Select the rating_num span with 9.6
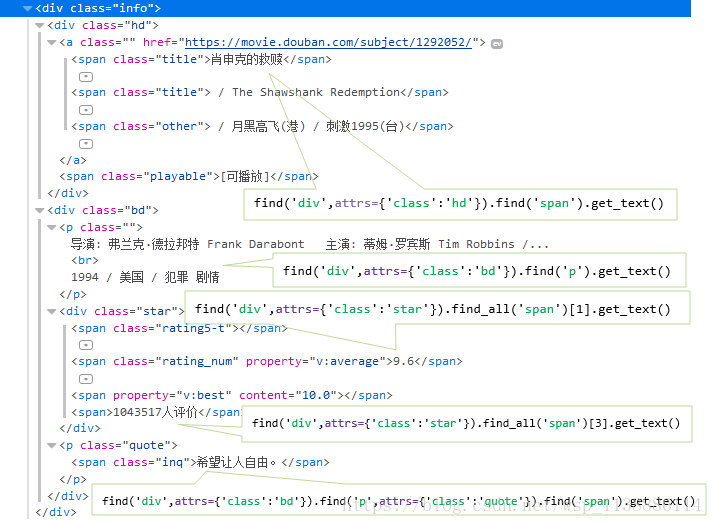Viewport: 713px width, 525px height. coord(266,361)
